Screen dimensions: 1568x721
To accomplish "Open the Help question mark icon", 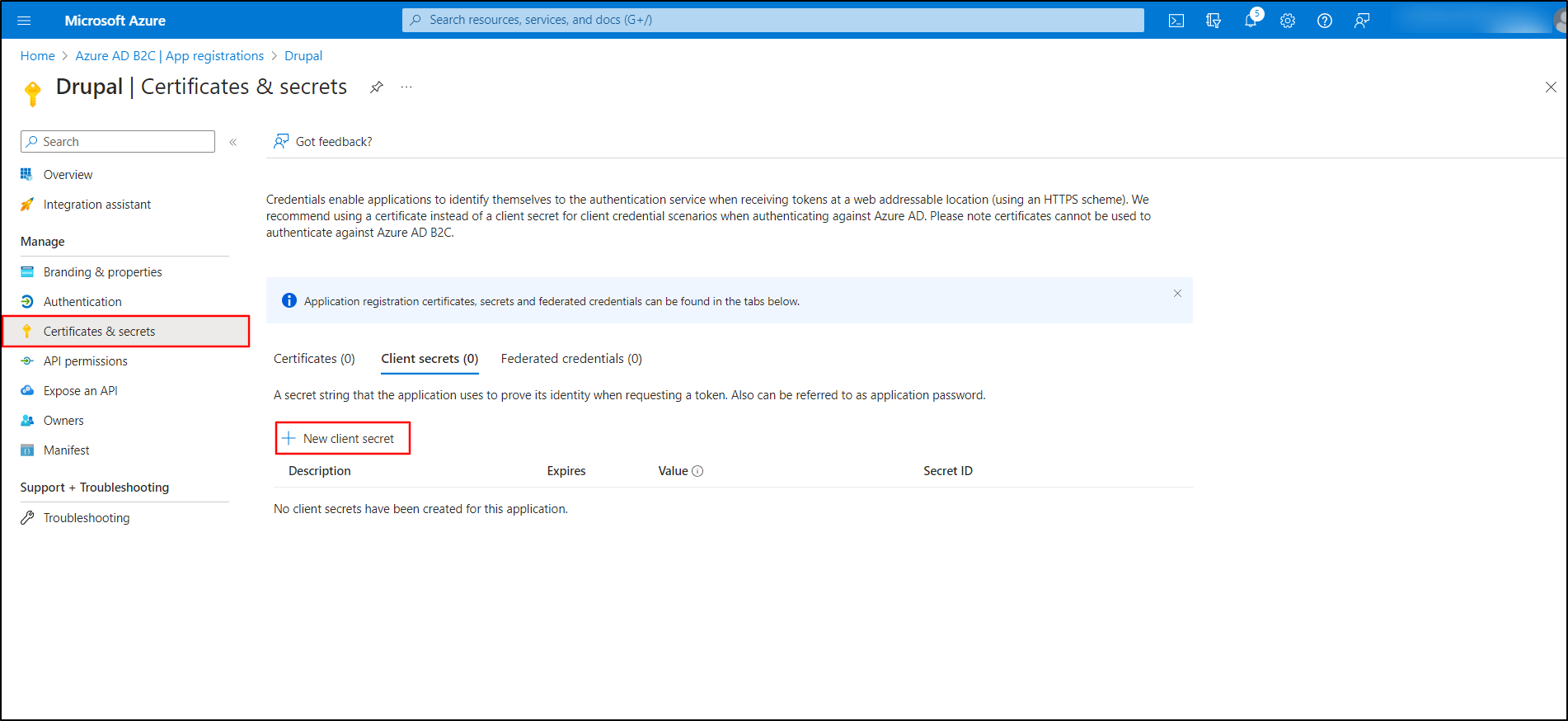I will [x=1325, y=21].
